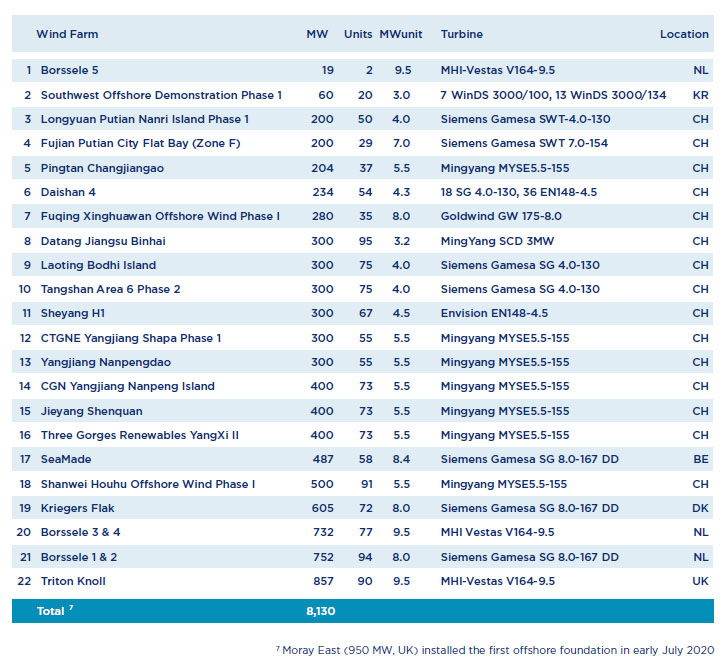
Task: Click the MW column header
Action: 317,34
